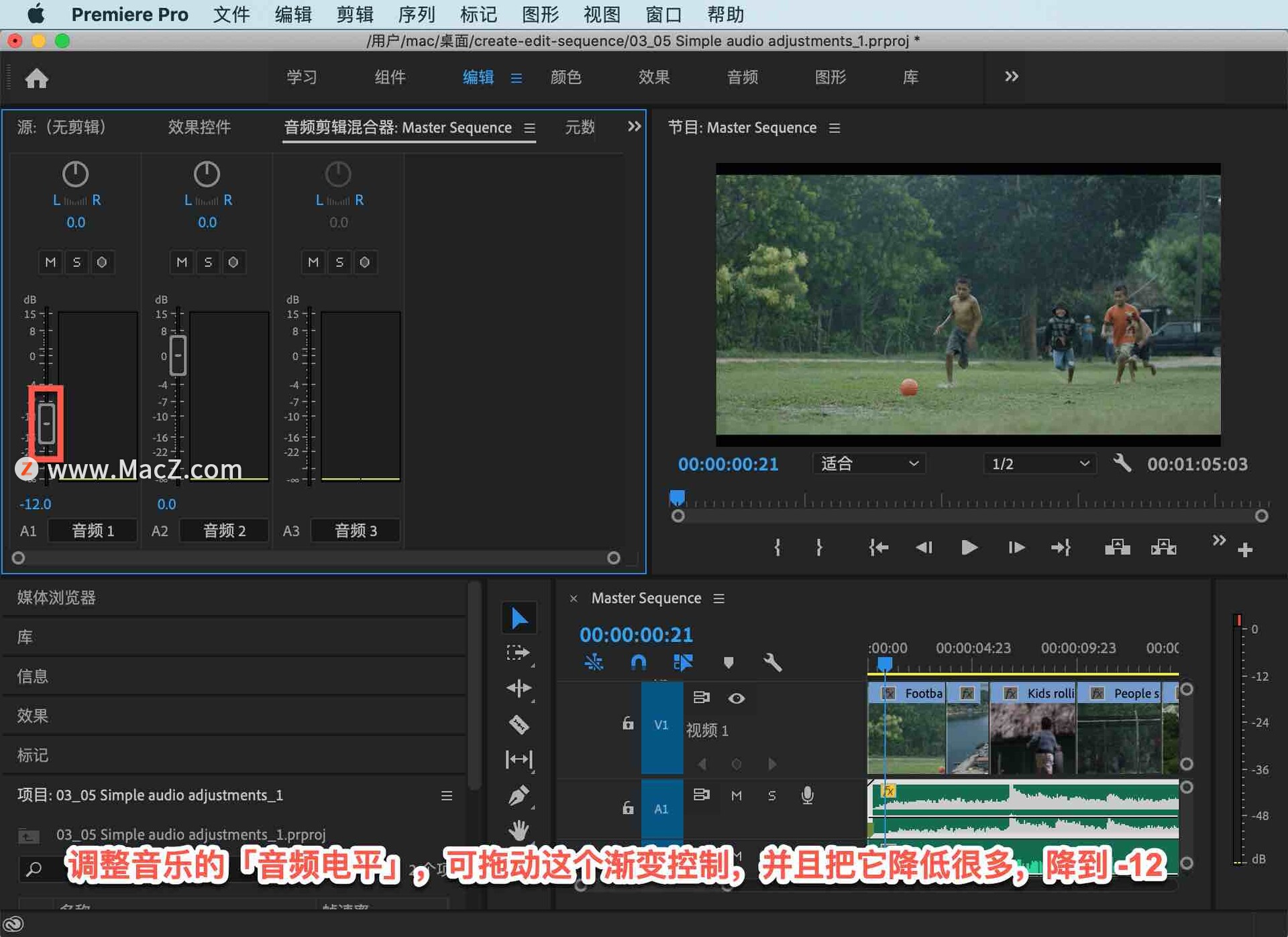Toggle V1 track output eye icon
Viewport: 1288px width, 937px height.
click(737, 698)
